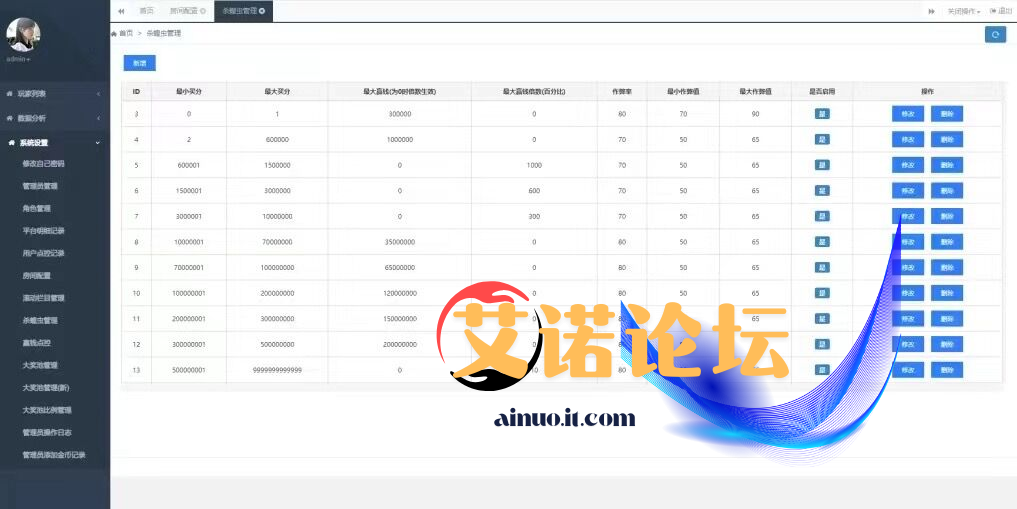Click 修改 for row ID 6
The width and height of the screenshot is (1017, 509).
pyautogui.click(x=908, y=191)
